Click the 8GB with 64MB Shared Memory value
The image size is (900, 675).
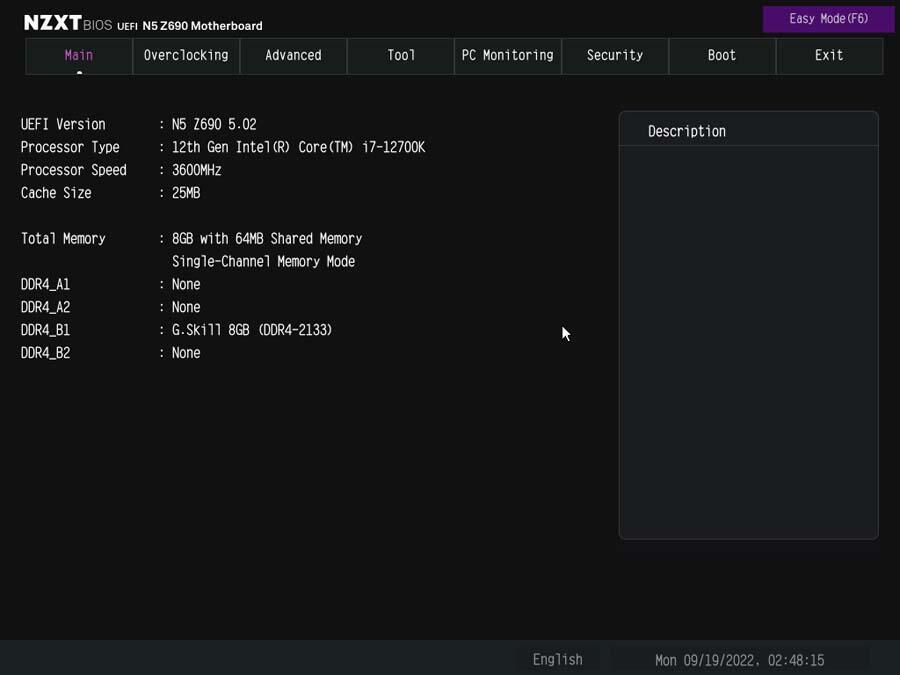tap(267, 239)
